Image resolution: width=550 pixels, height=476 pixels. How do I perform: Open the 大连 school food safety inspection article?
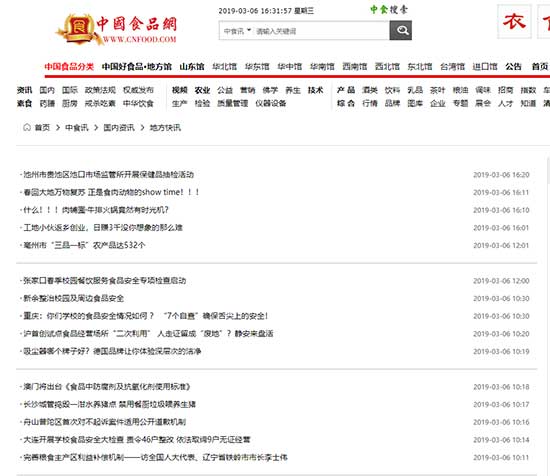coord(137,440)
